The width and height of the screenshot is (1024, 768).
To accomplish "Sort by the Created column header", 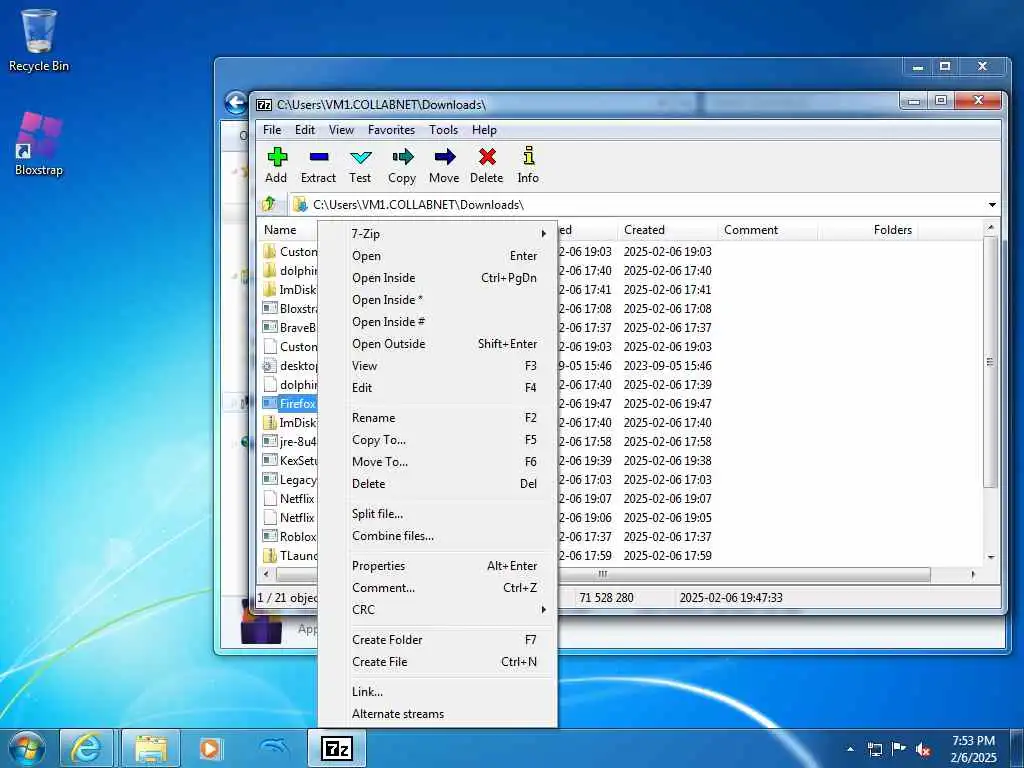I will 667,230.
